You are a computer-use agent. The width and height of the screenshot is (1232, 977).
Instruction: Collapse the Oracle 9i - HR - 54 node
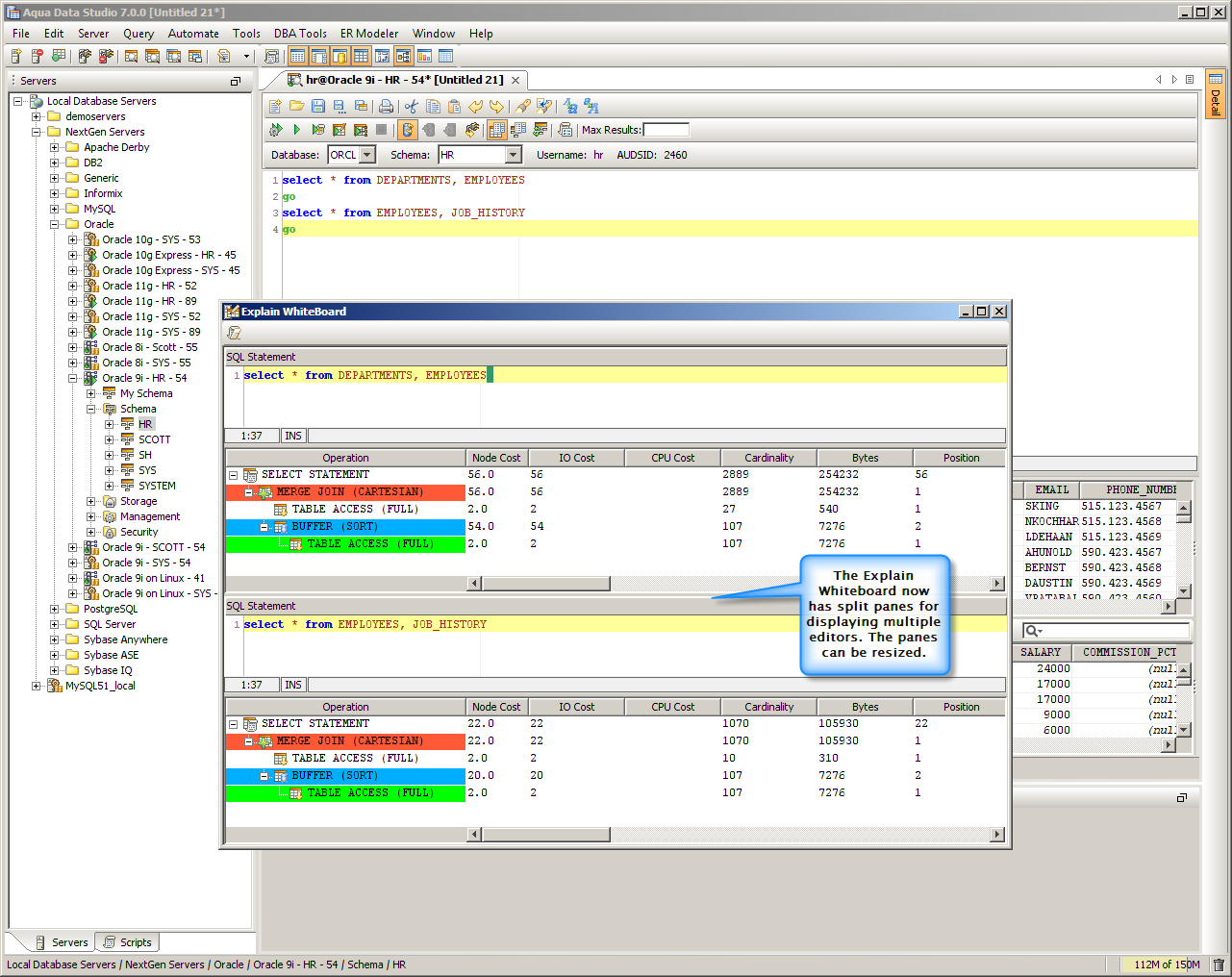click(x=73, y=378)
